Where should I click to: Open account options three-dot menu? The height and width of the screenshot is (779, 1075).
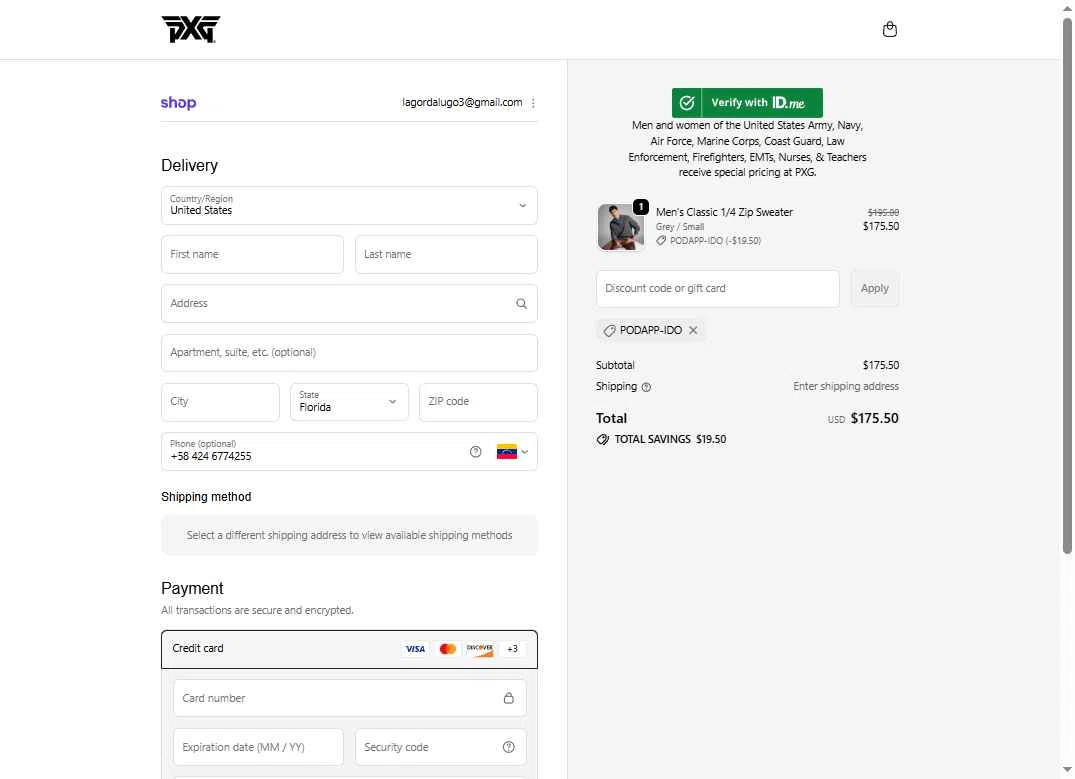point(533,103)
